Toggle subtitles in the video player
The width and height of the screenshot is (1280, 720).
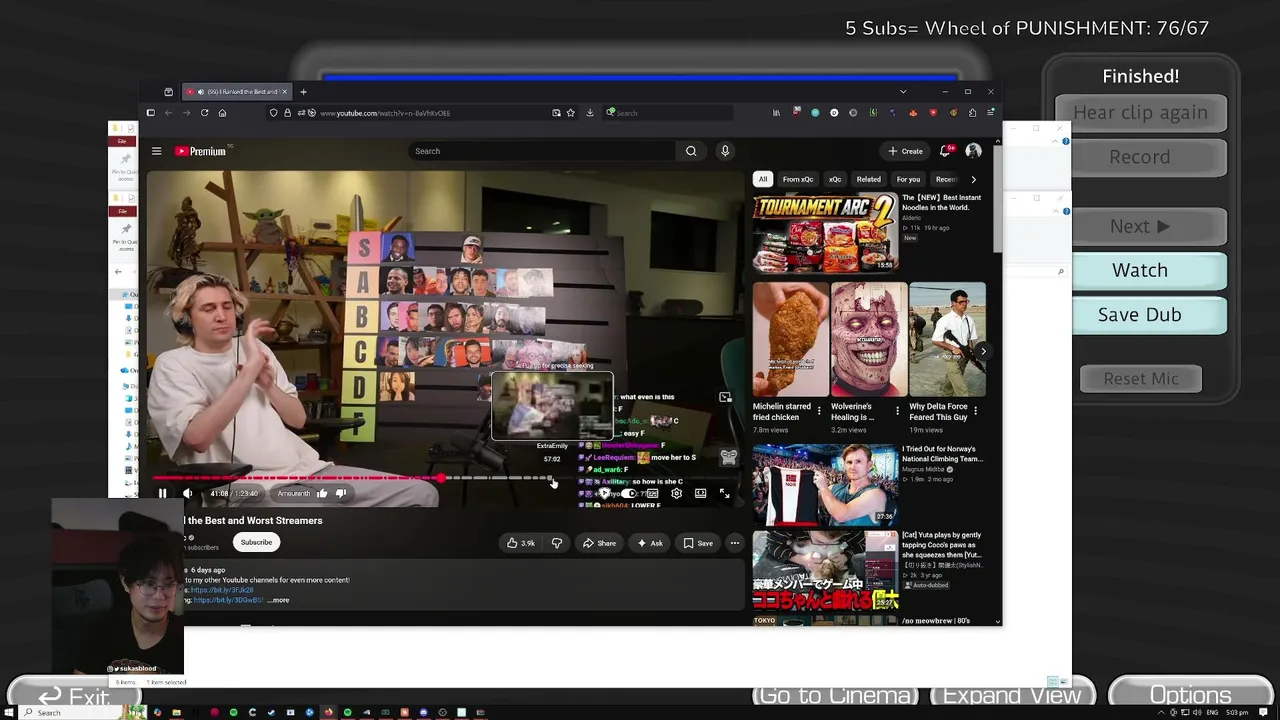tap(652, 493)
